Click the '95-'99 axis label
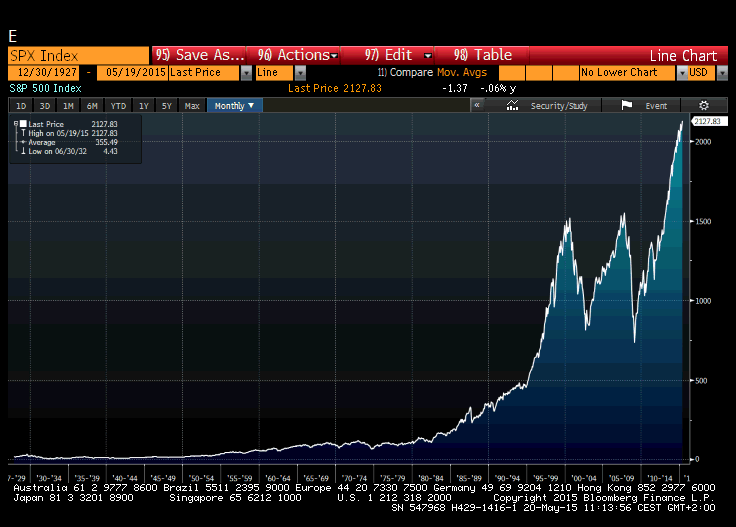Screen dimensions: 736x527 tap(545, 478)
